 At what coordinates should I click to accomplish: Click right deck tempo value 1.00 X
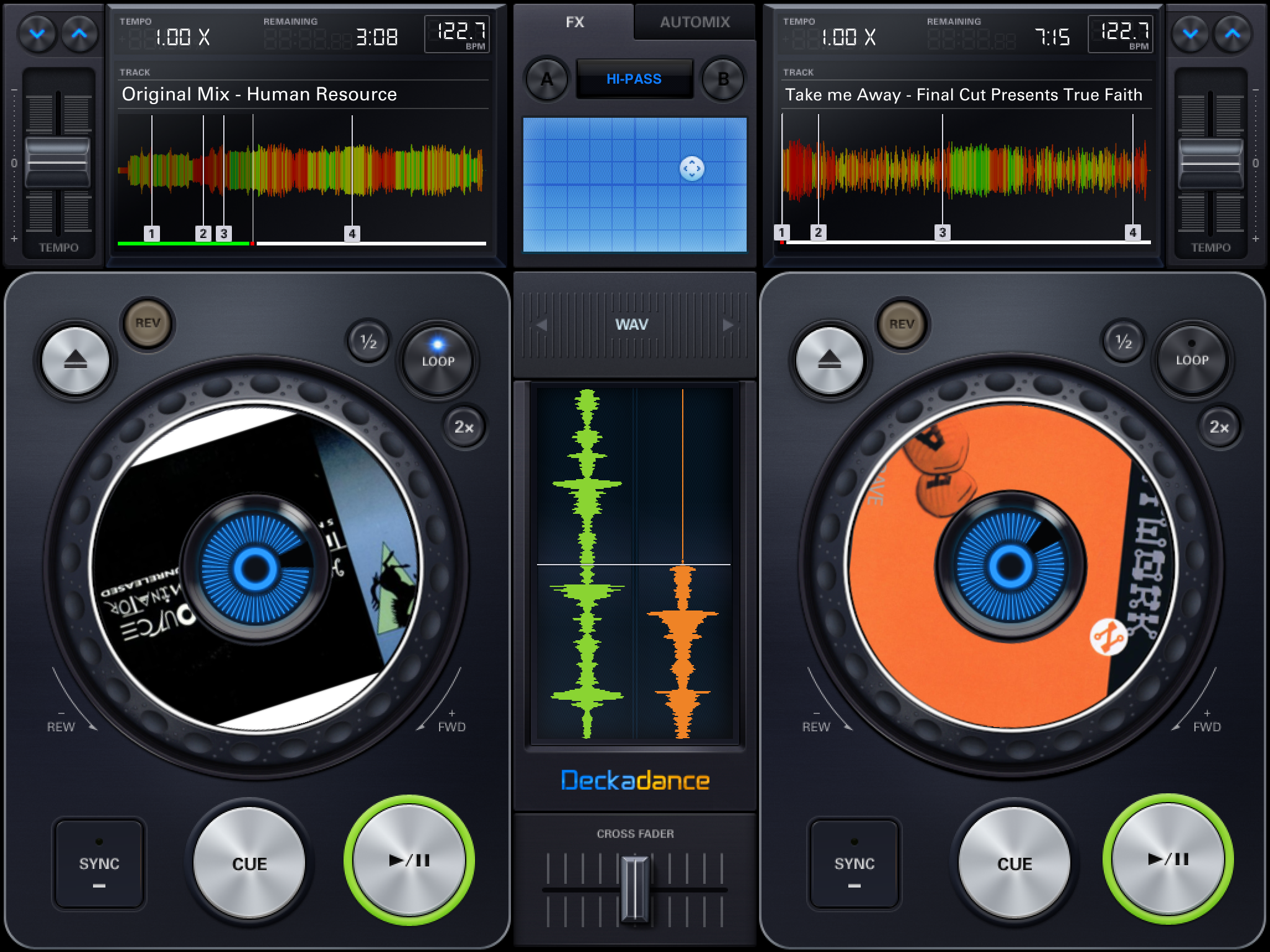click(x=848, y=37)
